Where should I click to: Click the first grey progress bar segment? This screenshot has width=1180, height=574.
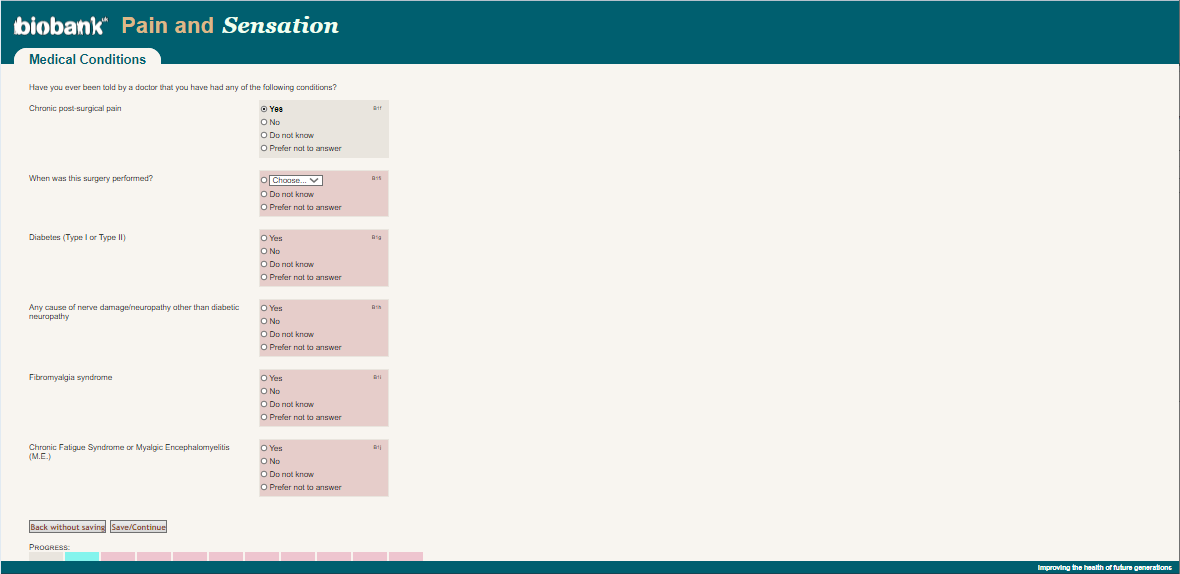tap(46, 556)
